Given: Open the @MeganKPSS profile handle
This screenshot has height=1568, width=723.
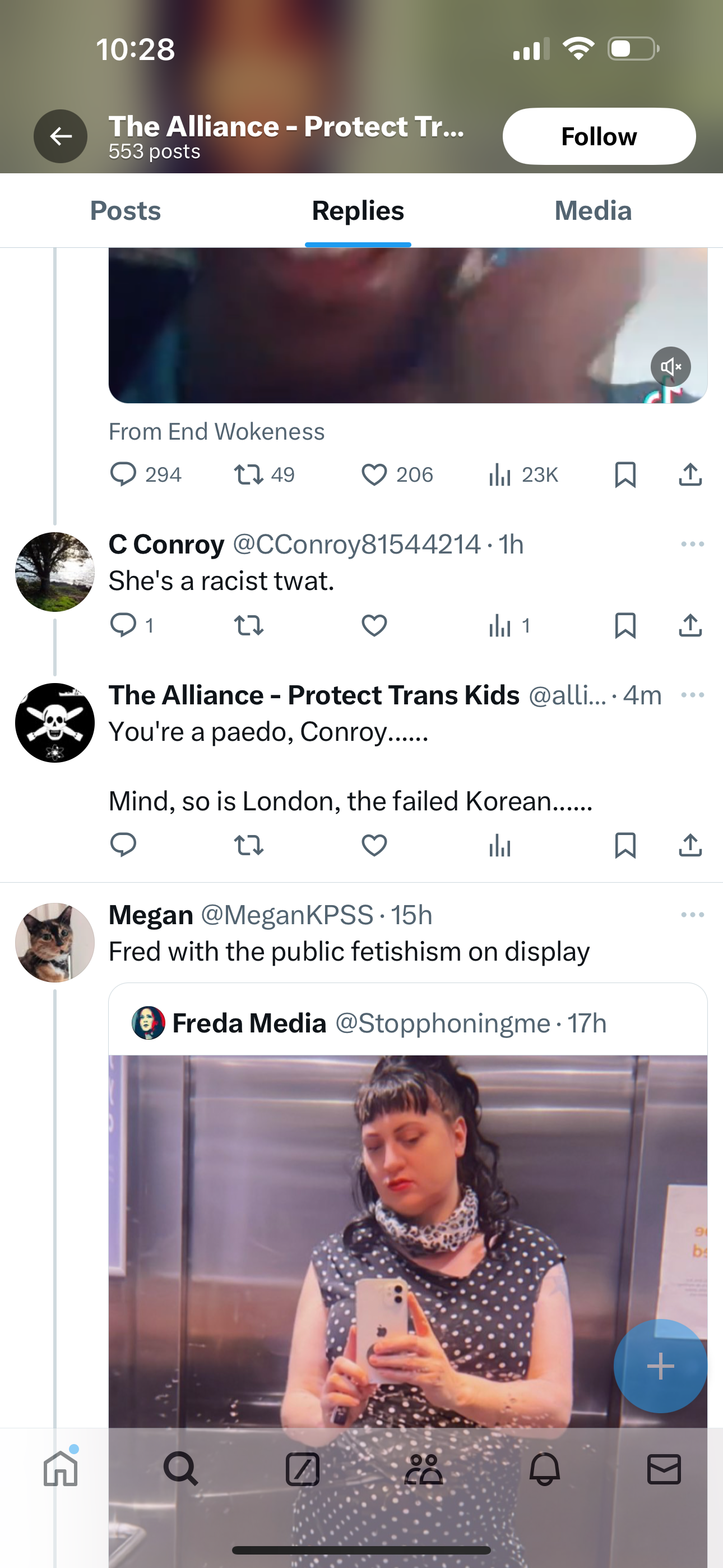Looking at the screenshot, I should [x=286, y=915].
